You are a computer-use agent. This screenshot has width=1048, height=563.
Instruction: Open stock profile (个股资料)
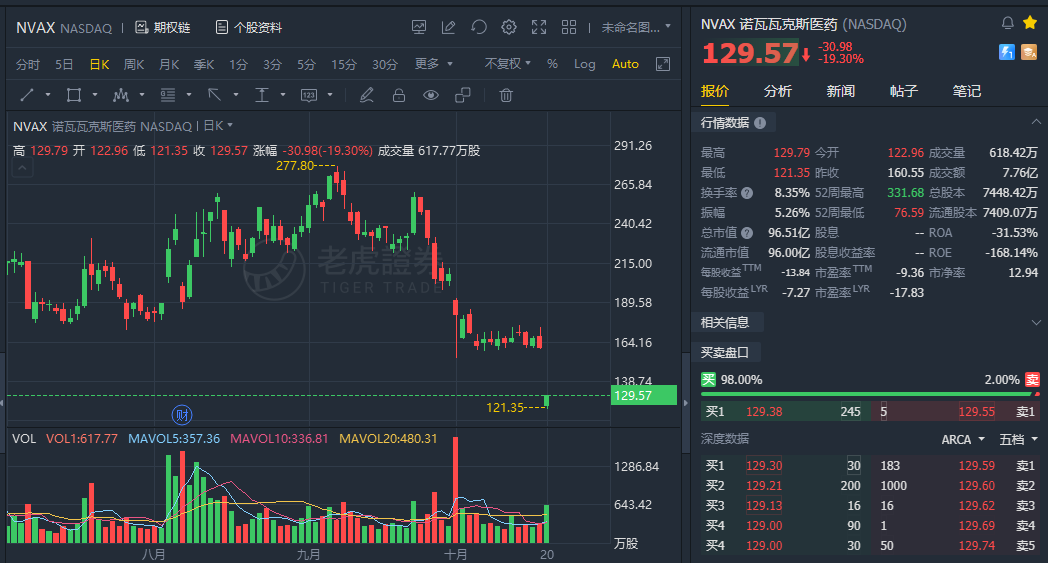pyautogui.click(x=249, y=27)
